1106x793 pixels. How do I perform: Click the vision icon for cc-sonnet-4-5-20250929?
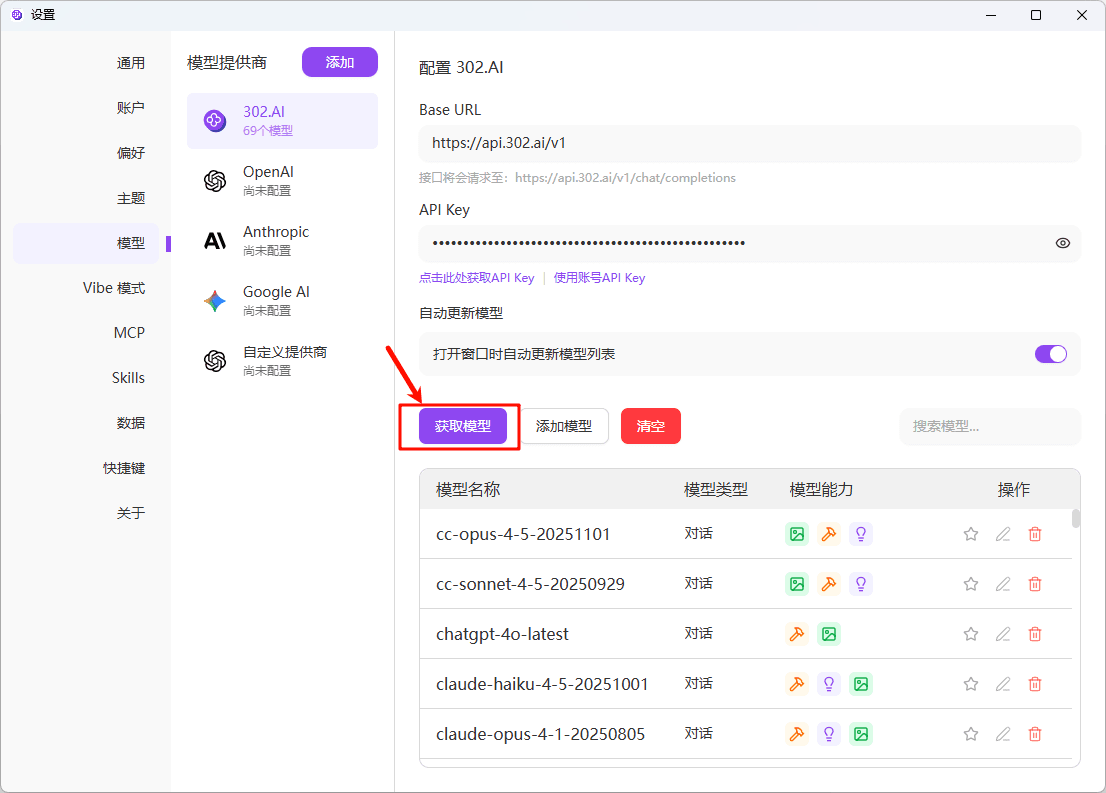point(797,584)
